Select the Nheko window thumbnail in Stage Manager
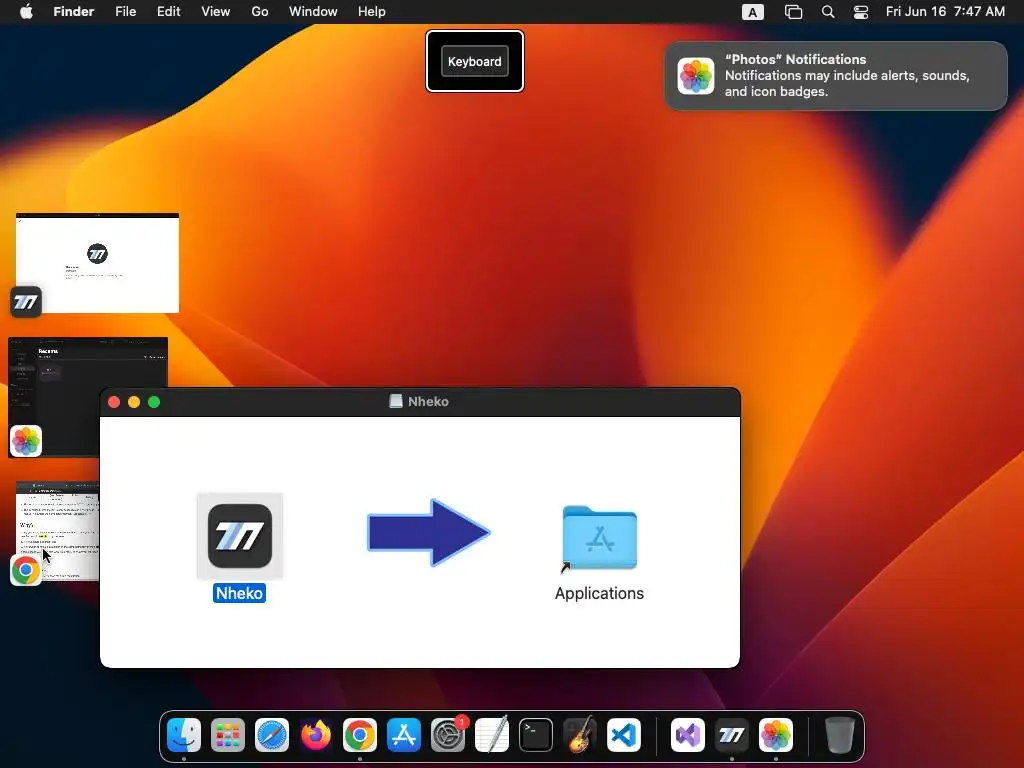The image size is (1024, 768). coord(97,263)
